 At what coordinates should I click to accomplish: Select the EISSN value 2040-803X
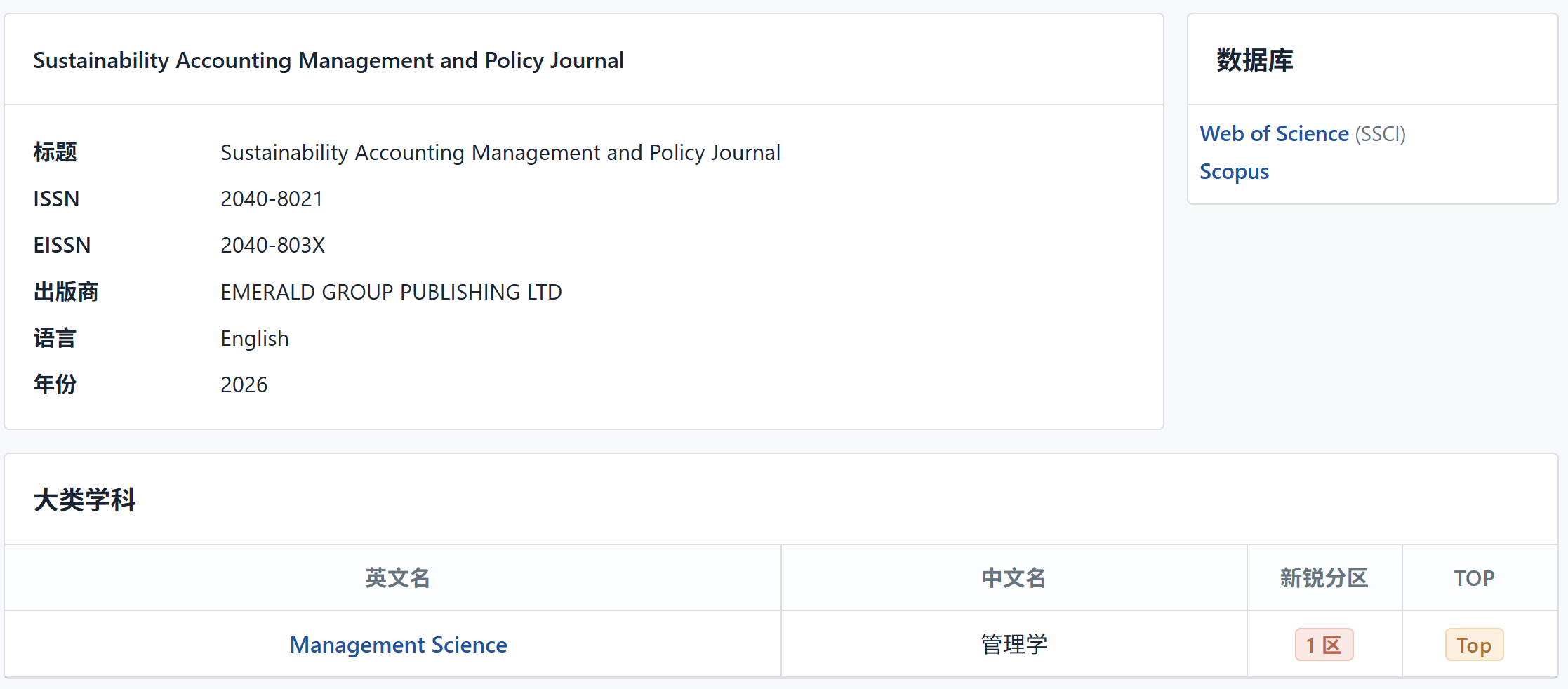click(272, 246)
